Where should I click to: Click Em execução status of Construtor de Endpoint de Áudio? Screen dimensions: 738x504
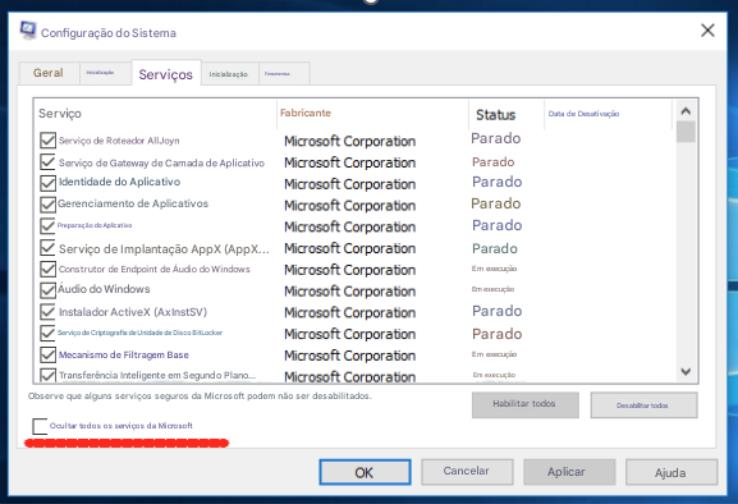point(494,269)
